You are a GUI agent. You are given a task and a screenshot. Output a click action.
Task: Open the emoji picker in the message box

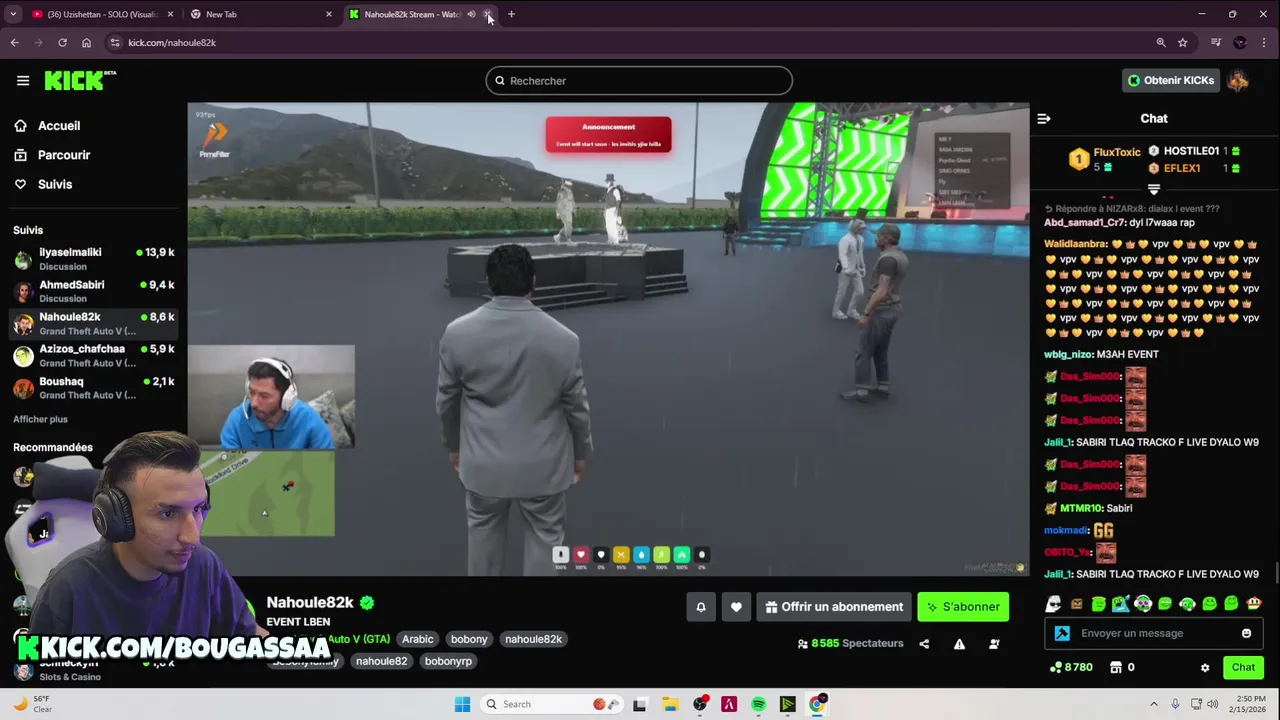tap(1246, 633)
